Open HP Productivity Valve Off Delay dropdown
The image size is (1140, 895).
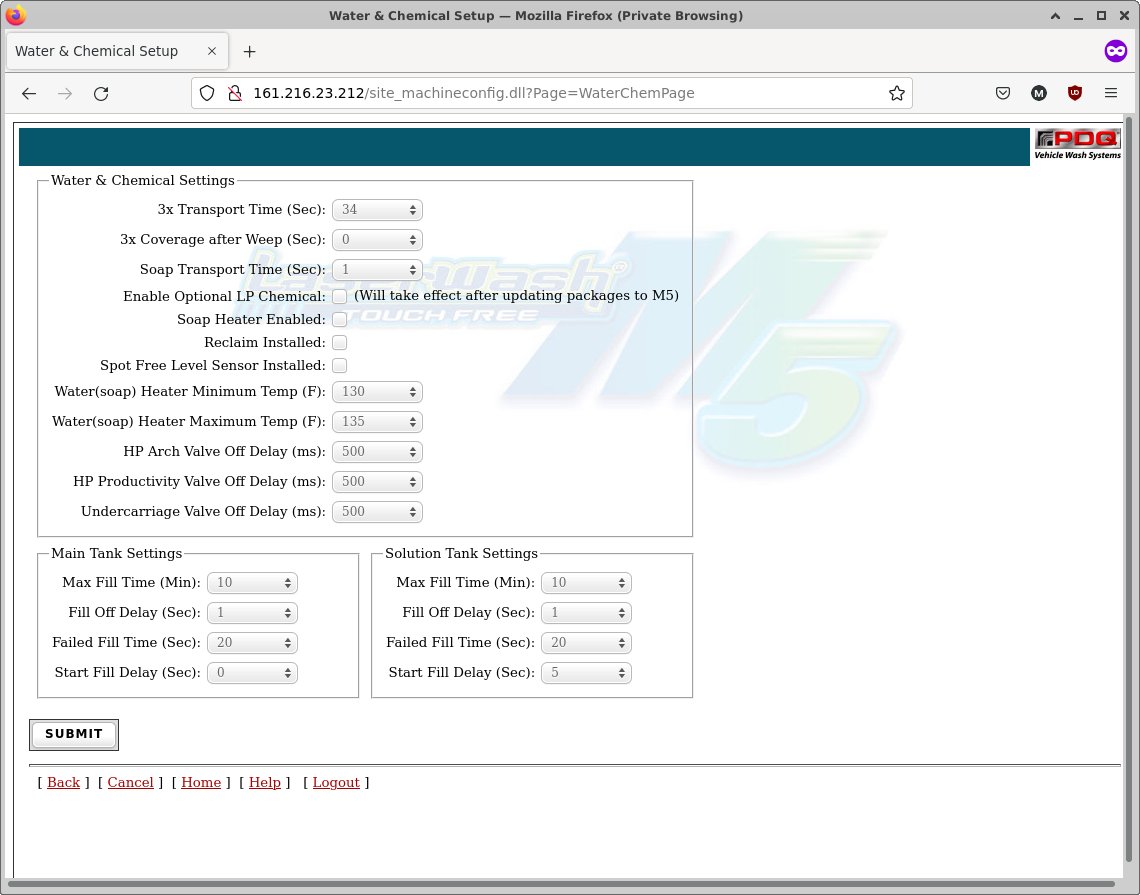click(x=377, y=482)
